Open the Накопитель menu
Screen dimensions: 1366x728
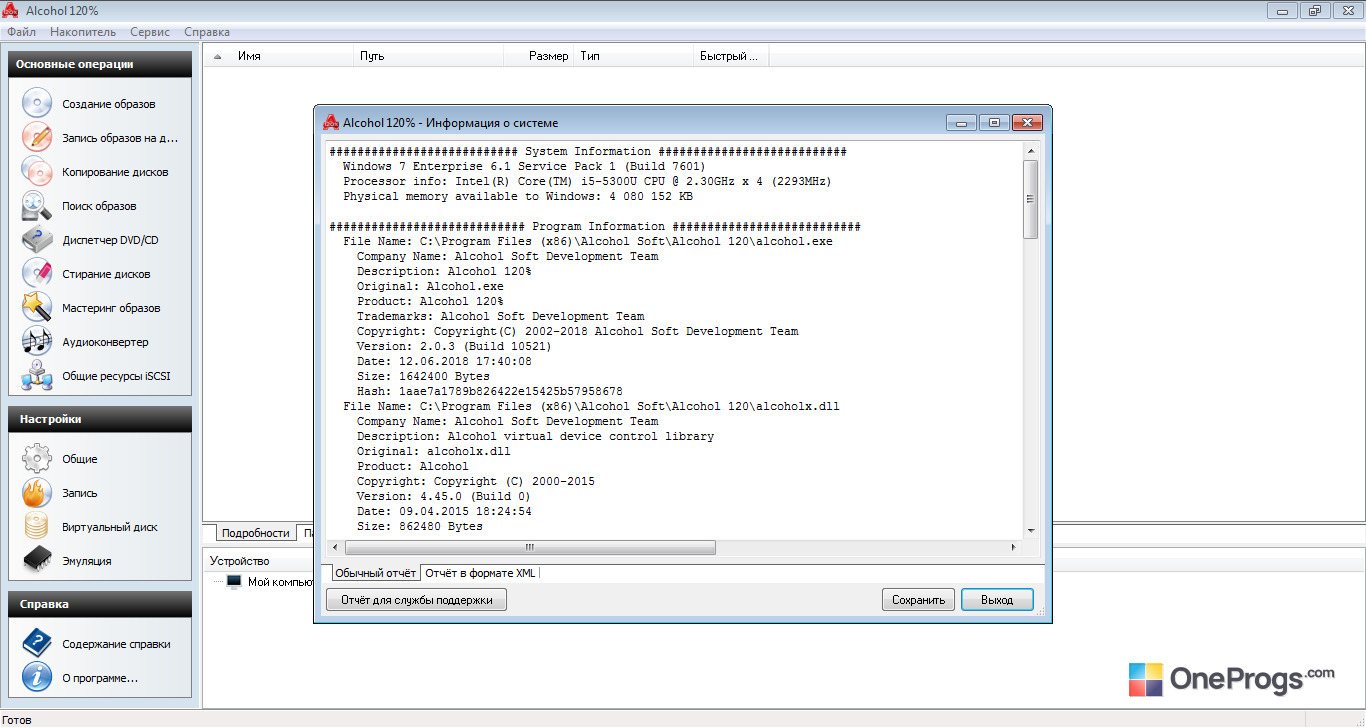pyautogui.click(x=82, y=32)
